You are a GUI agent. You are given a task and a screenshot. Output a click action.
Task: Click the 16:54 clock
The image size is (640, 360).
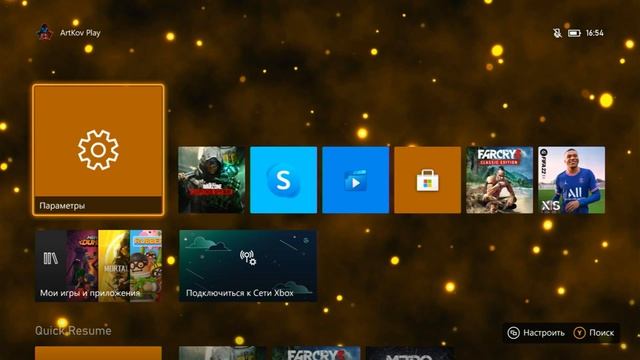coord(595,33)
